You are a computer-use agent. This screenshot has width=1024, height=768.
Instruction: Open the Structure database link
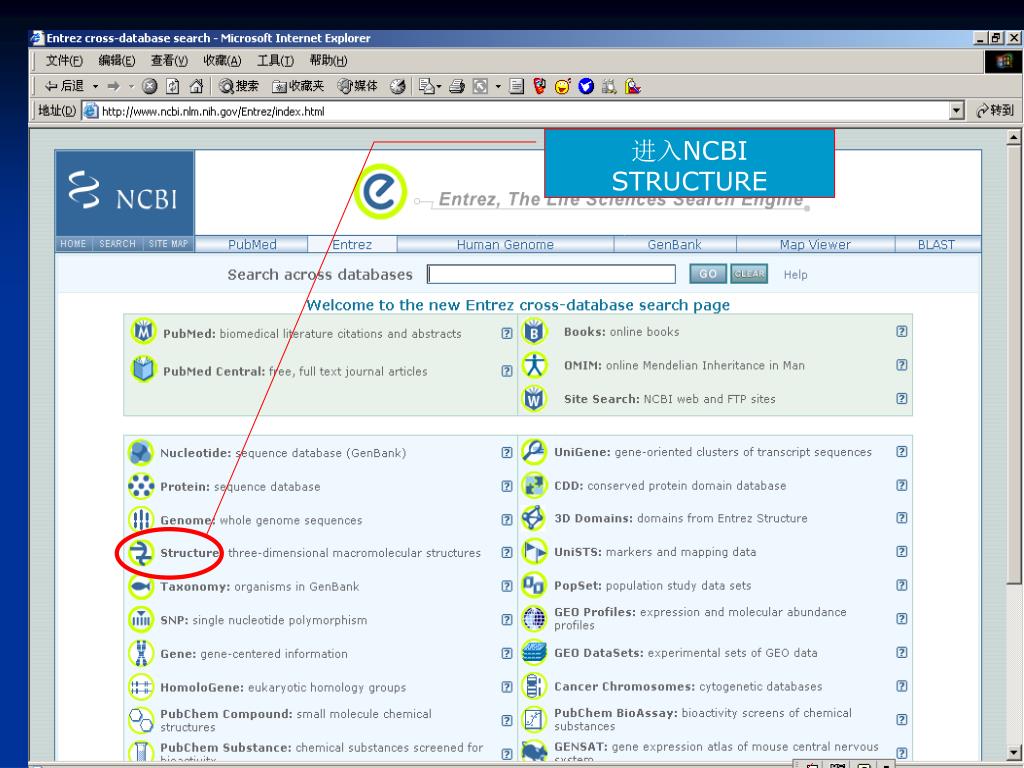[x=190, y=552]
